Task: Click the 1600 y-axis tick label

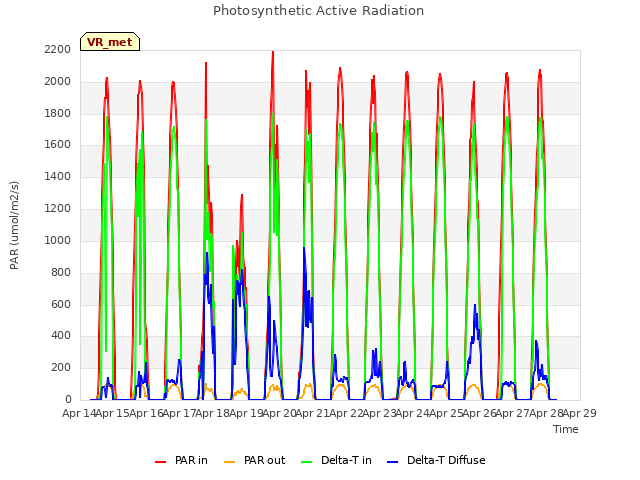Action: [58, 145]
